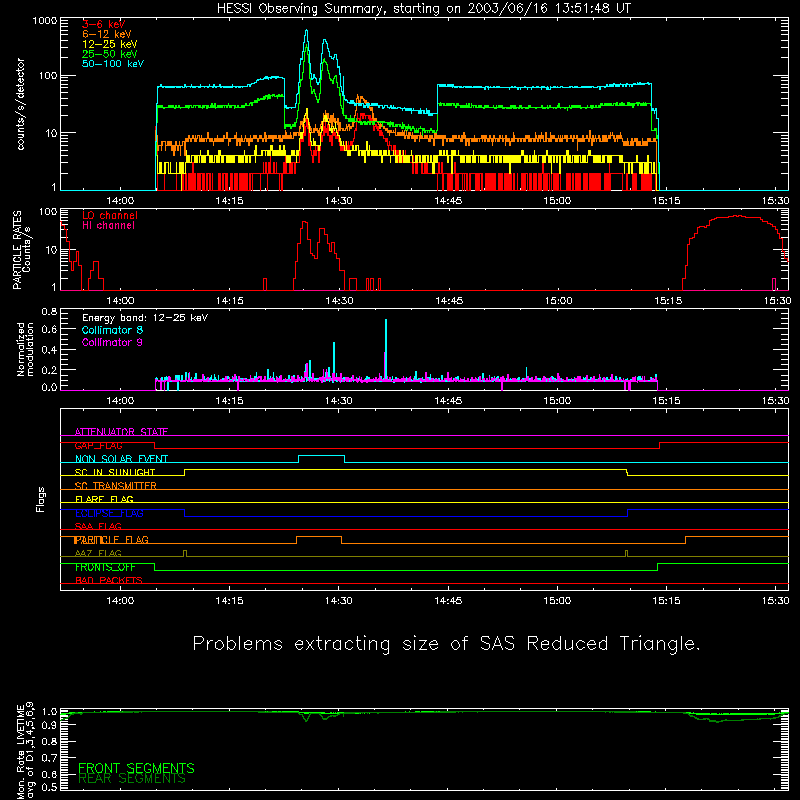Select the 12-25 keV legend label

[110, 44]
